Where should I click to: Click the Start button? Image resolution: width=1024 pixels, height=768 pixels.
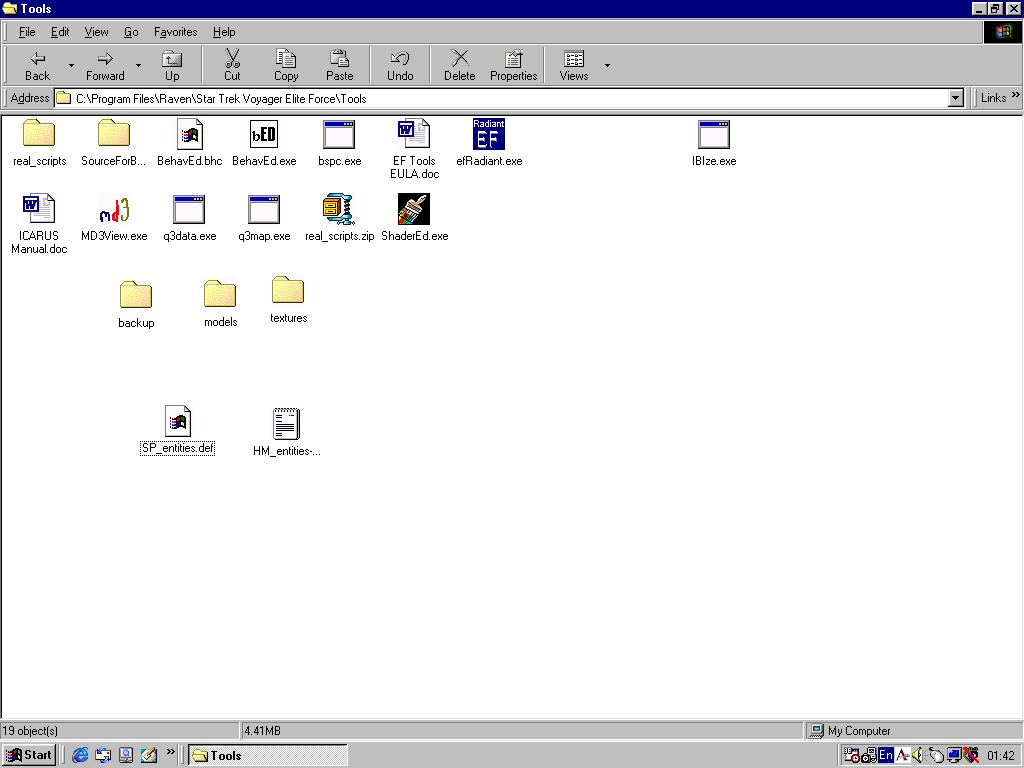point(29,756)
